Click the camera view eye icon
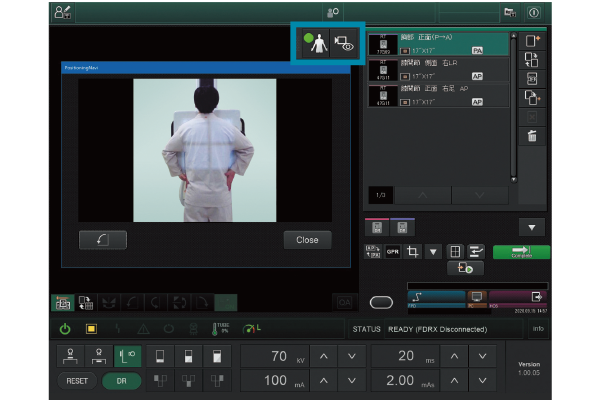Image resolution: width=600 pixels, height=400 pixels. (x=344, y=43)
